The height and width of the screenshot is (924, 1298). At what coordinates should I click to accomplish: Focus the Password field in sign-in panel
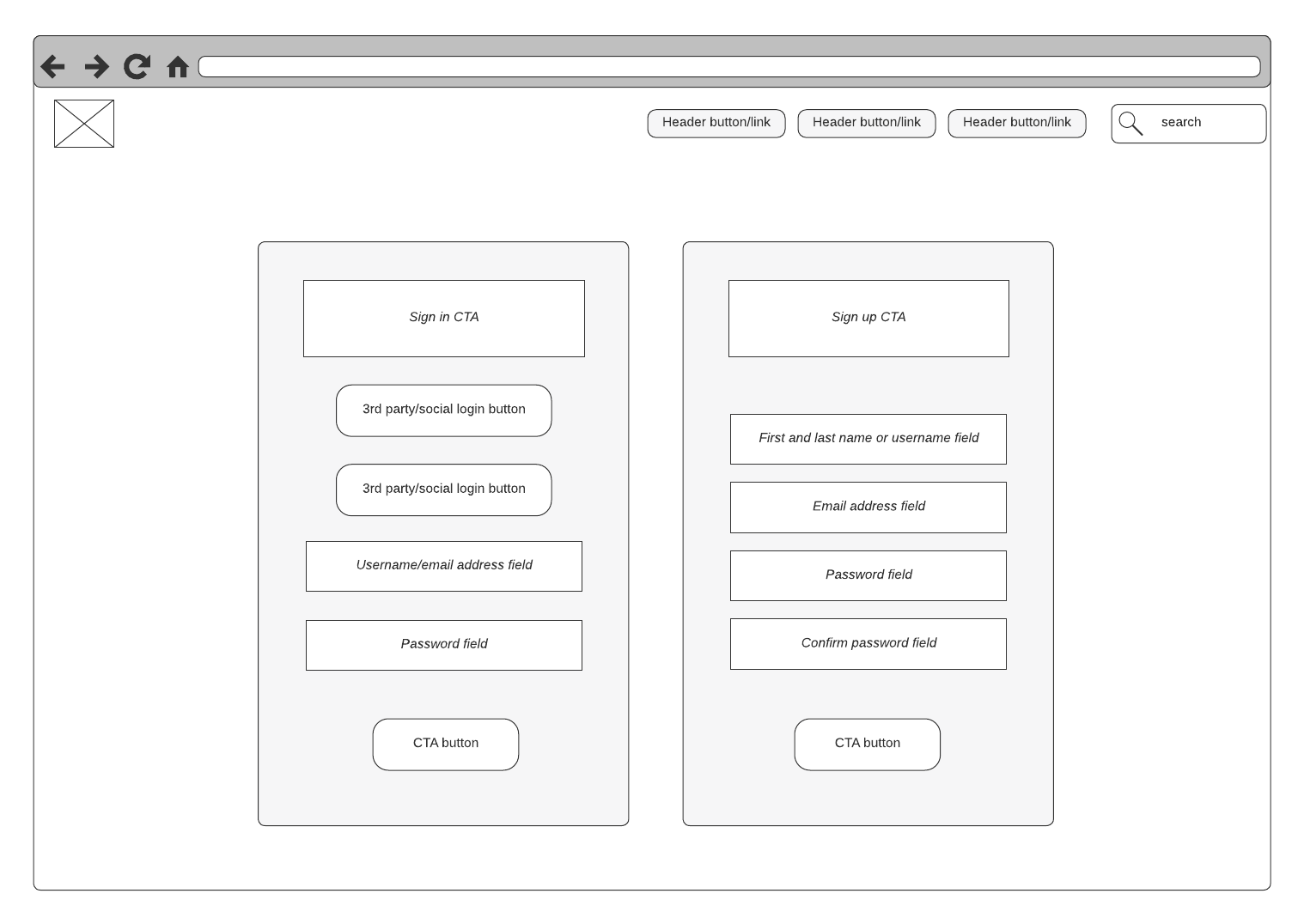coord(443,645)
